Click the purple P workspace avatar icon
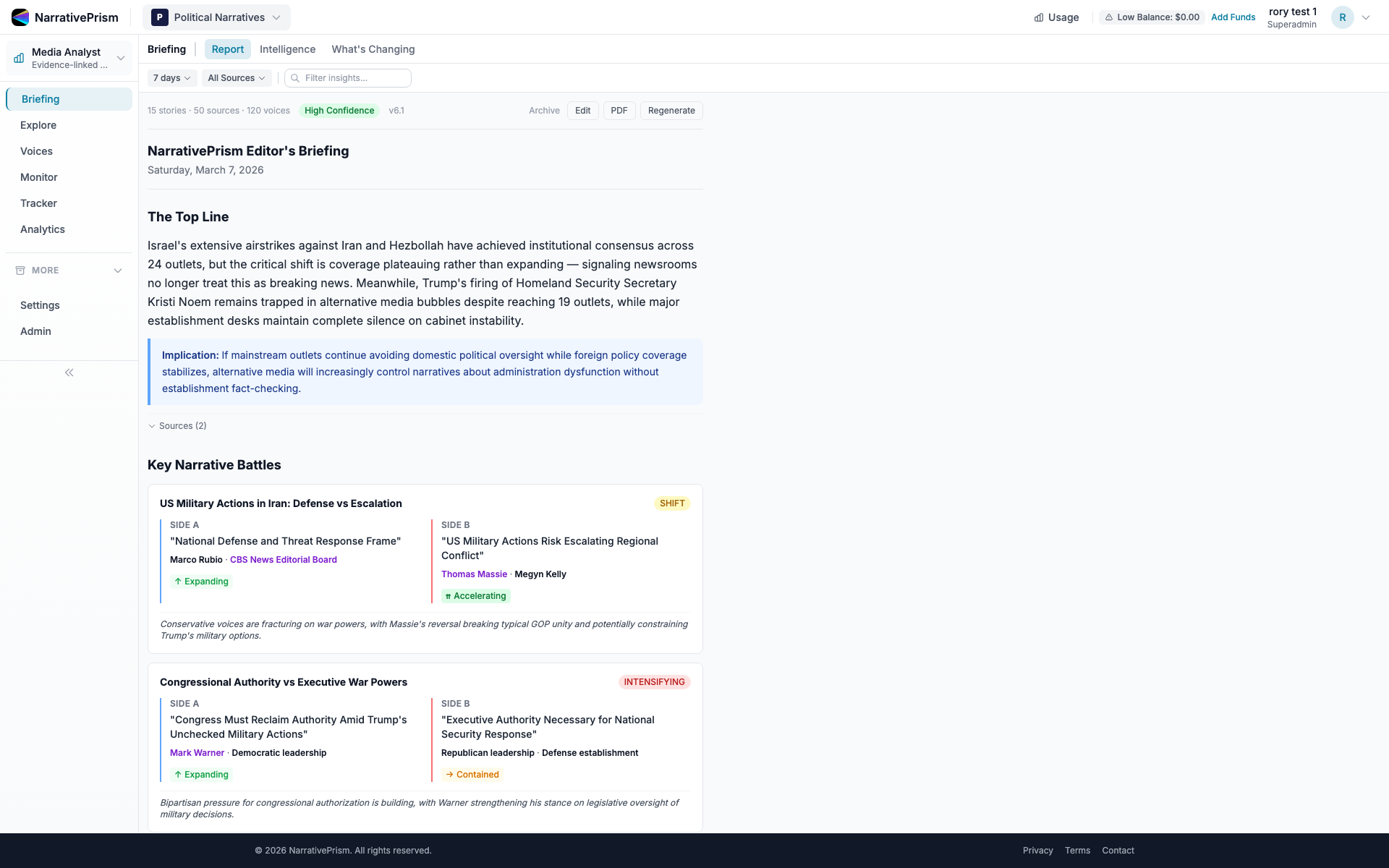This screenshot has height=868, width=1389. tap(158, 17)
